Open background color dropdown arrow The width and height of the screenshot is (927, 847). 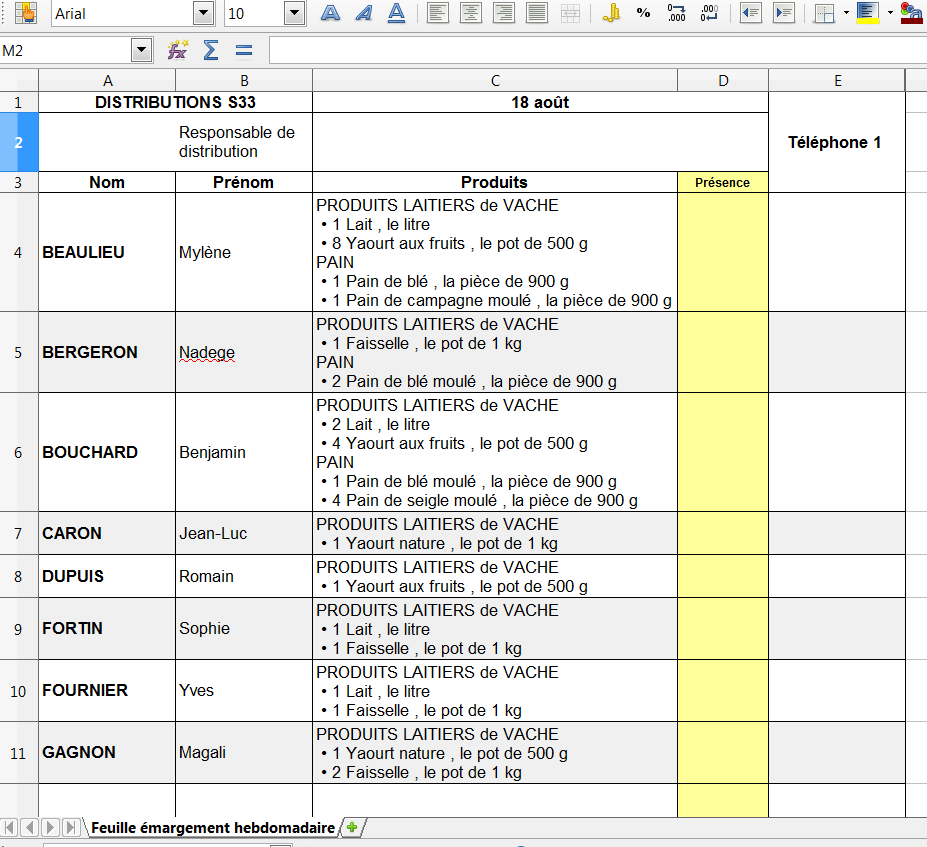coord(890,13)
